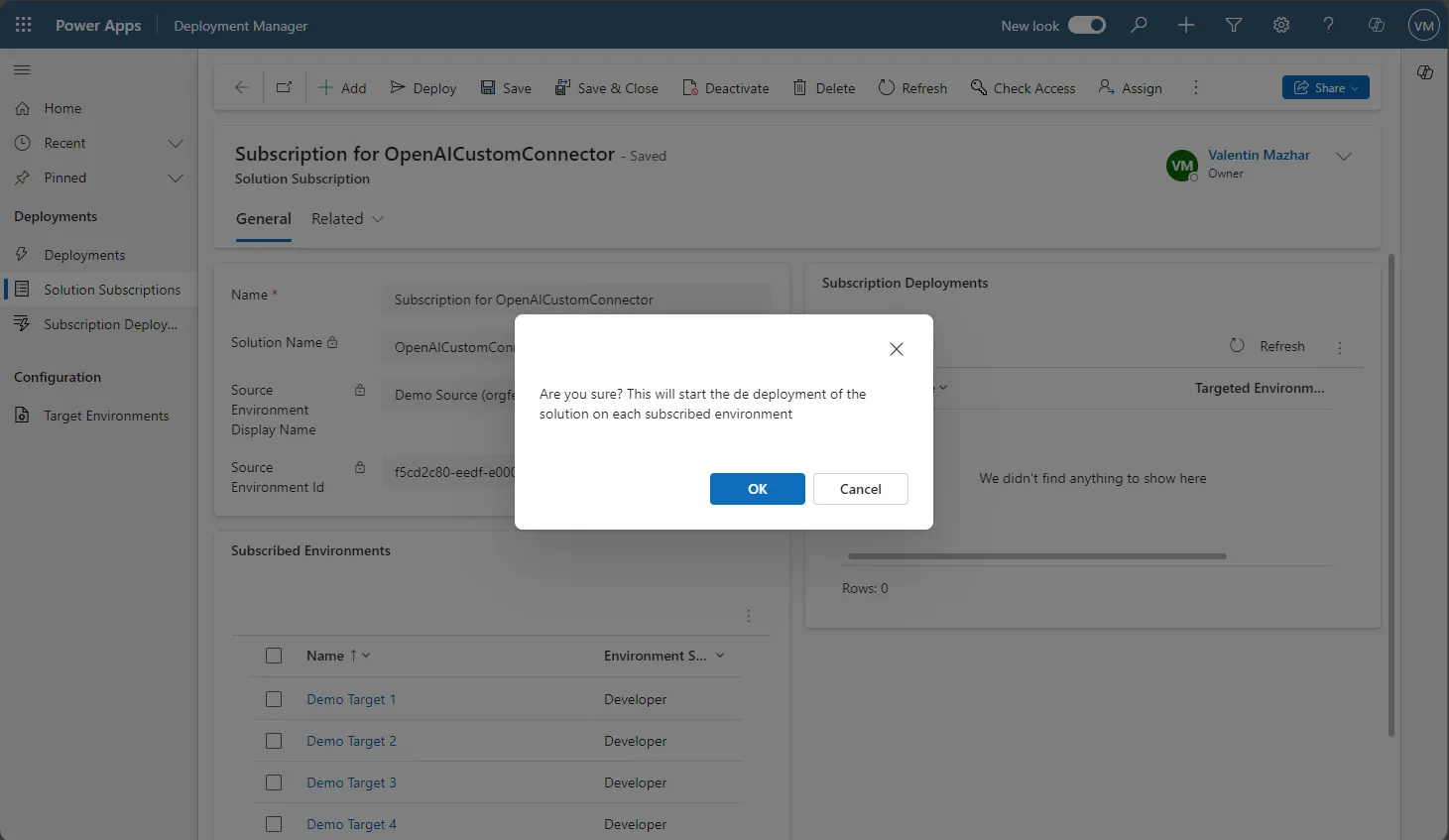Check the Demo Target 1 row
This screenshot has height=840, width=1449.
tap(274, 699)
